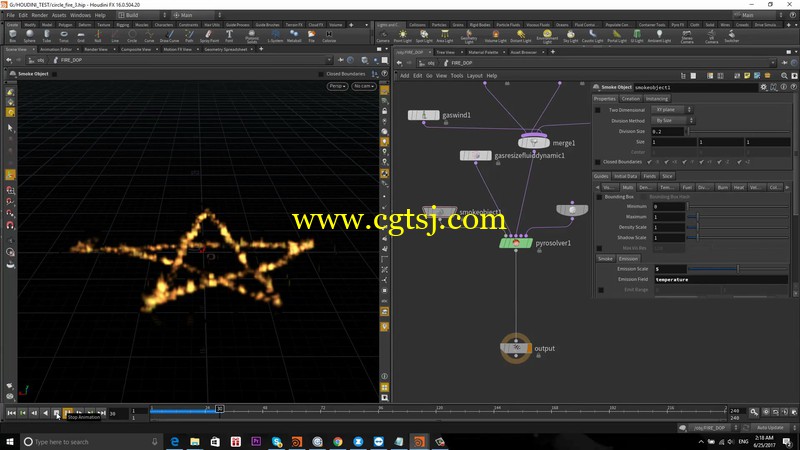The height and width of the screenshot is (450, 800).
Task: Open the Division Method By Size dropdown
Action: coord(673,120)
